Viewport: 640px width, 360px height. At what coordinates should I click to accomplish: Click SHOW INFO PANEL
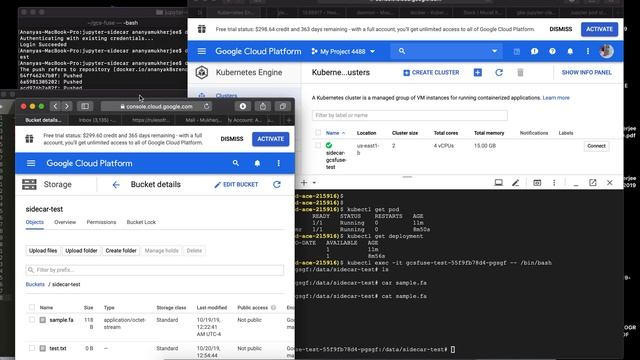[587, 73]
